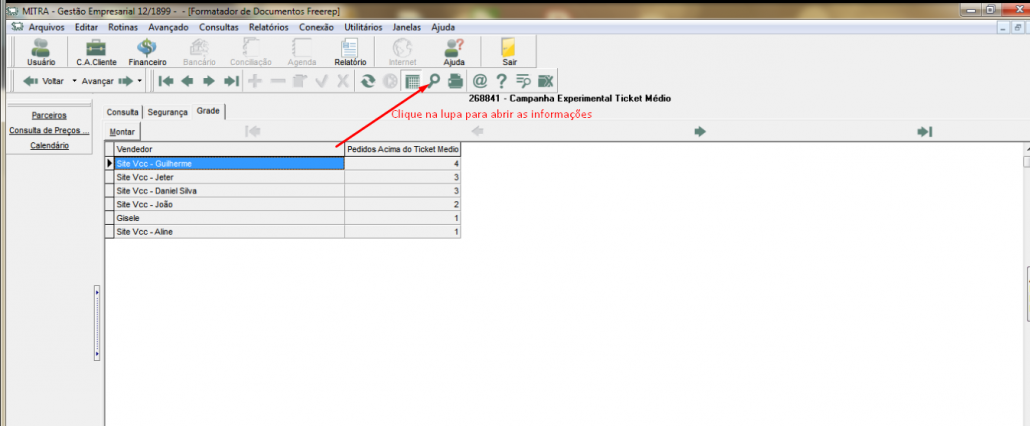Switch to the Segurança tab
Image resolution: width=1030 pixels, height=426 pixels.
coord(168,112)
